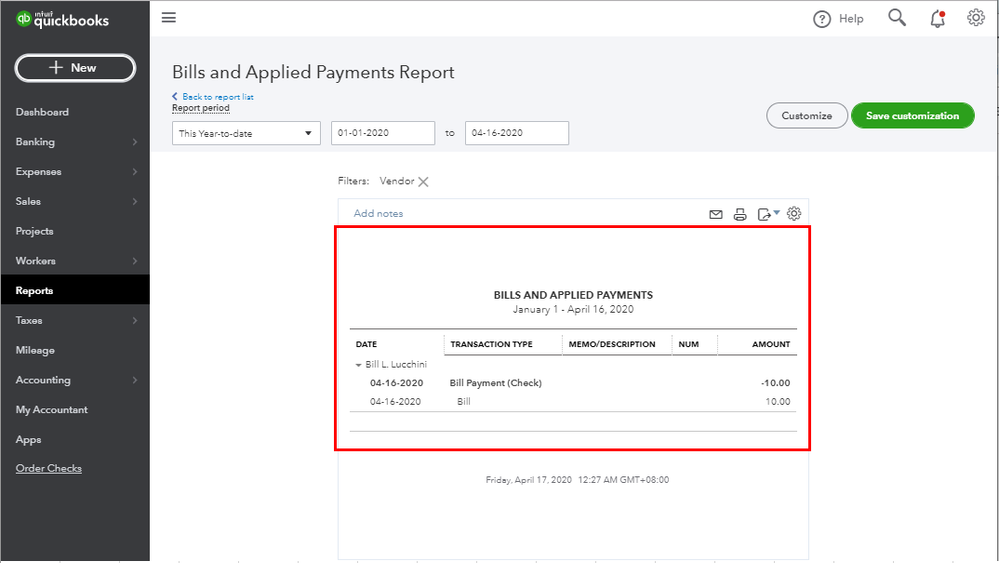999x563 pixels.
Task: Open the top-right settings gear
Action: click(x=975, y=17)
